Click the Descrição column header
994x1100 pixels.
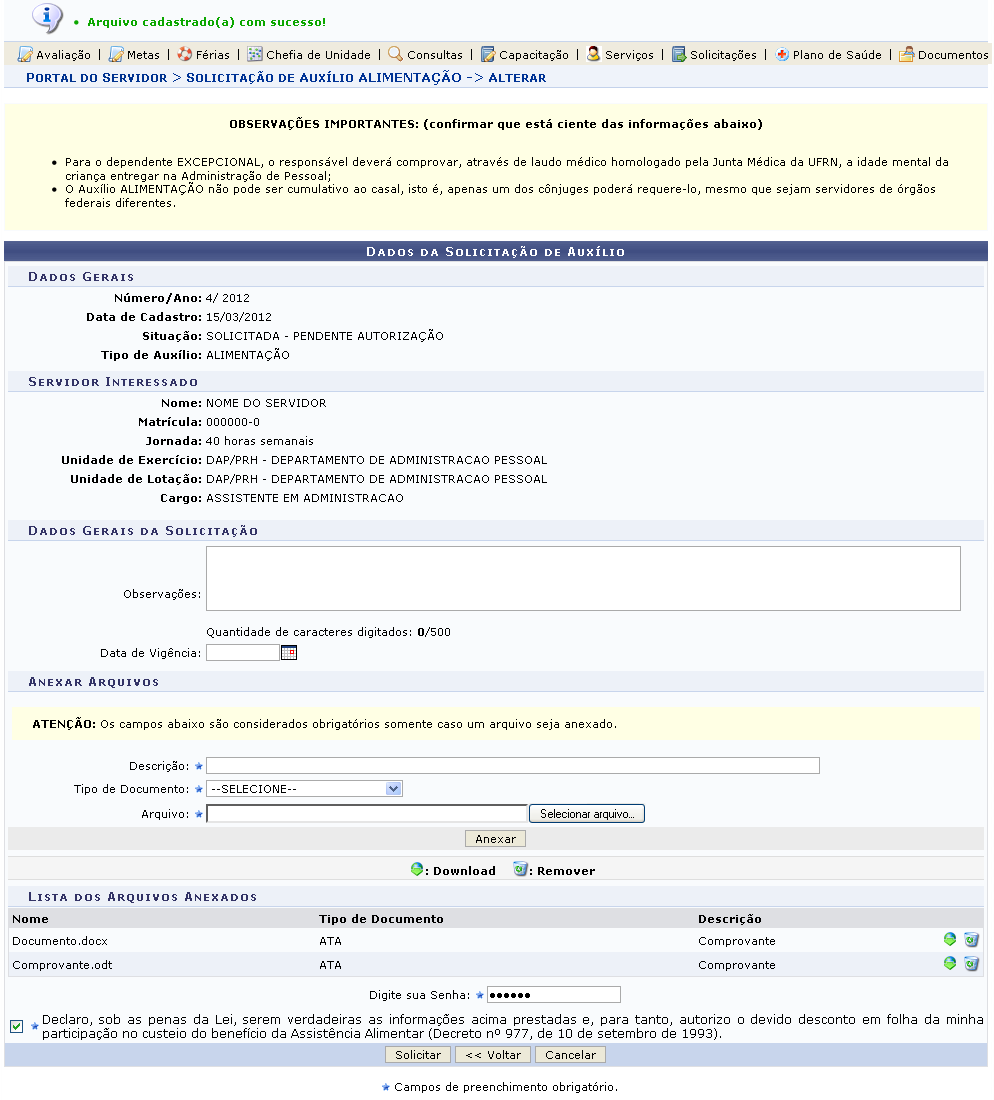[x=730, y=919]
